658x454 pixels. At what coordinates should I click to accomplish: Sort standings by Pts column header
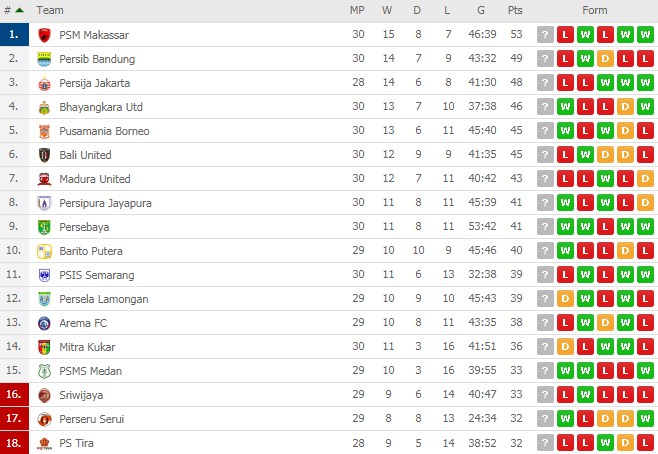[515, 10]
